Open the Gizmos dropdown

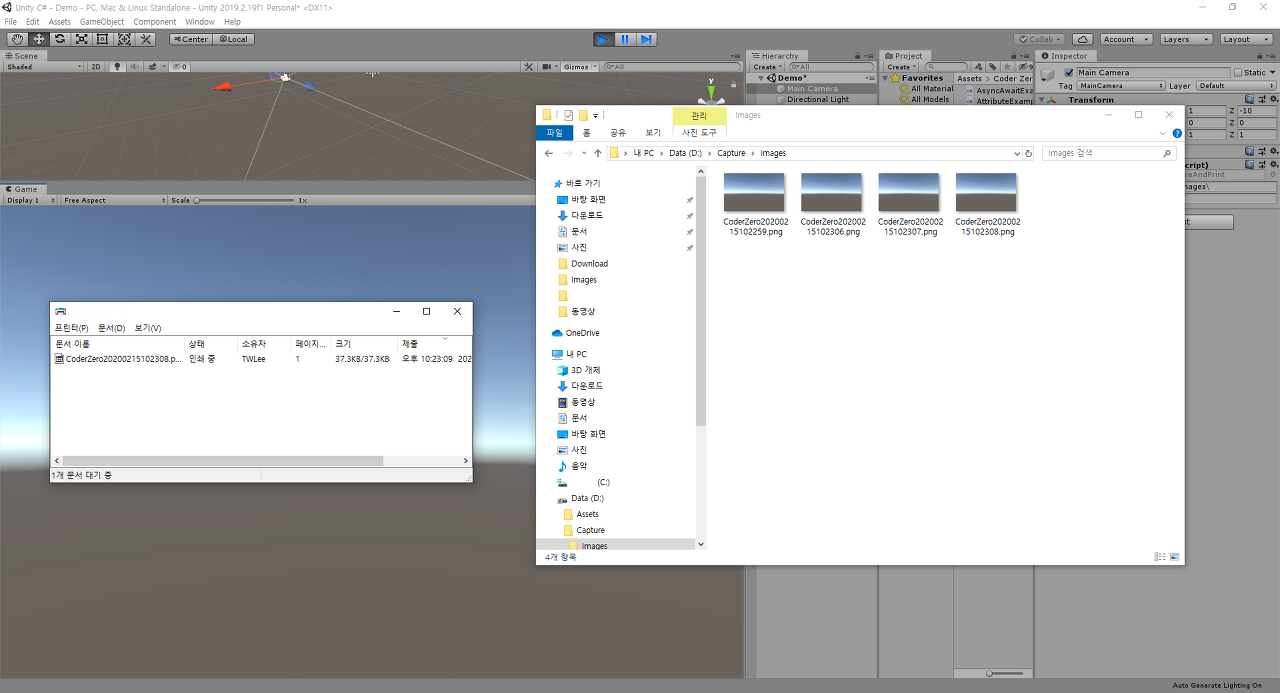coord(580,67)
